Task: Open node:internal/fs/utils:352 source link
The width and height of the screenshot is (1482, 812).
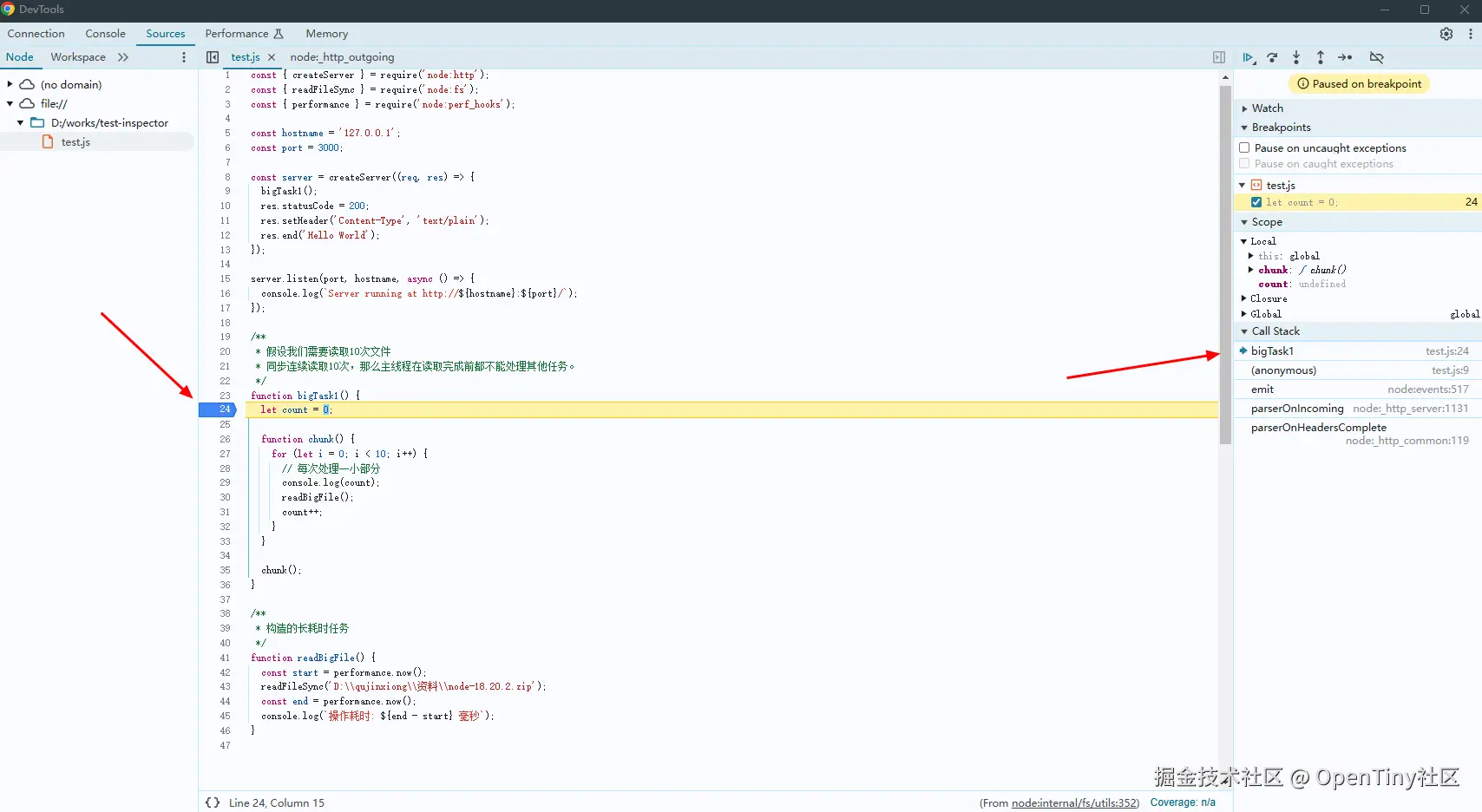Action: coord(1074,802)
